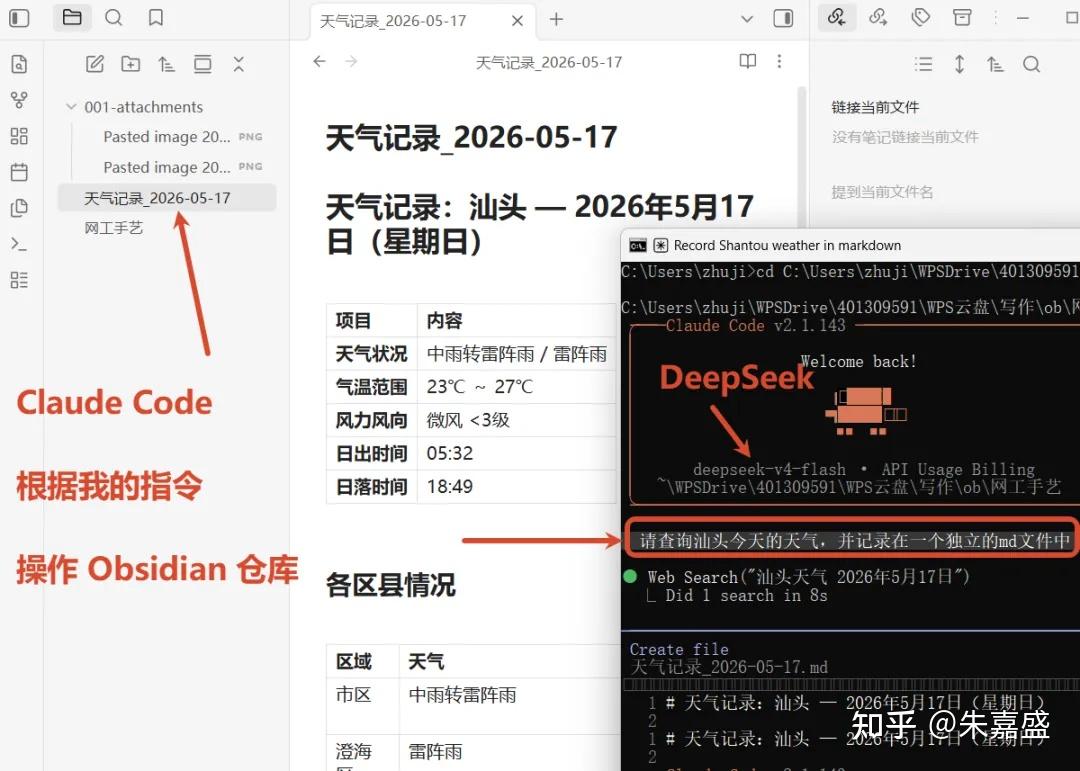
Task: Click the 18:49 sunset time cell
Action: [x=517, y=486]
